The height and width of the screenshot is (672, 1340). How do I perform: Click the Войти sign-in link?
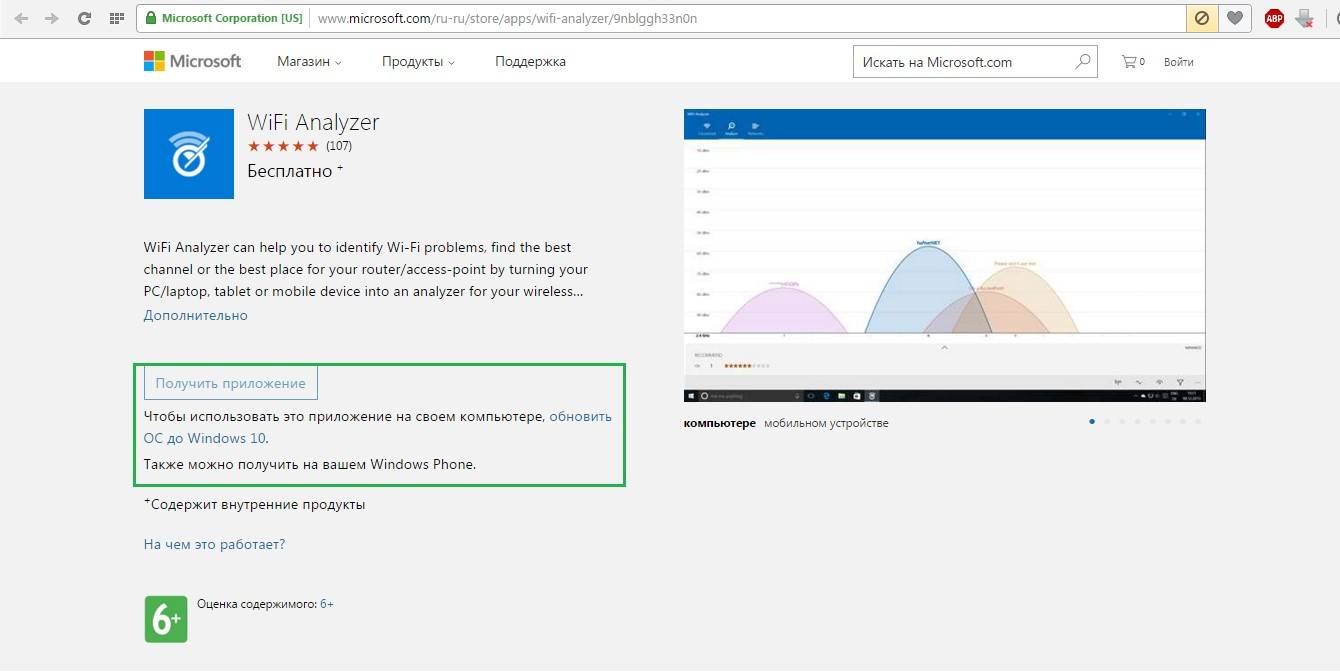1178,62
